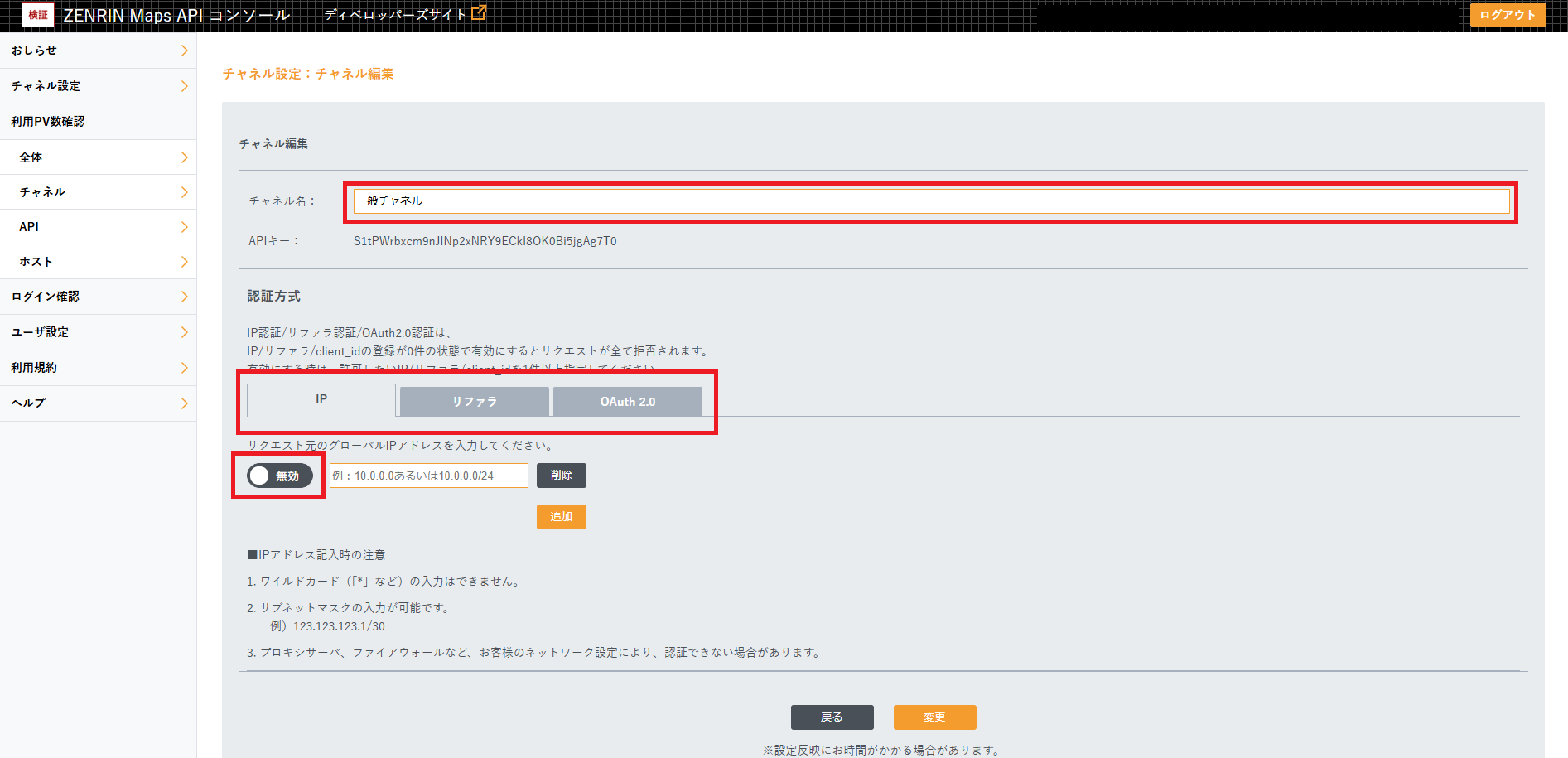Expand the ホスト sidebar section
The height and width of the screenshot is (758, 1568).
coord(98,261)
